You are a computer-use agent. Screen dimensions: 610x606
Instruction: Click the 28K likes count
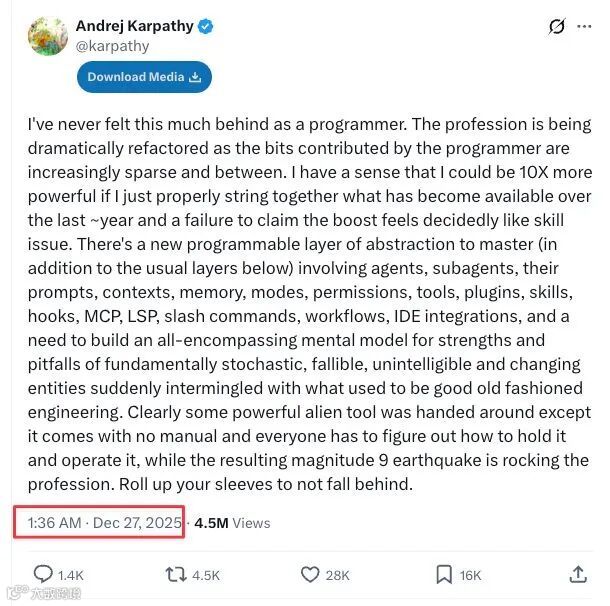(x=337, y=575)
